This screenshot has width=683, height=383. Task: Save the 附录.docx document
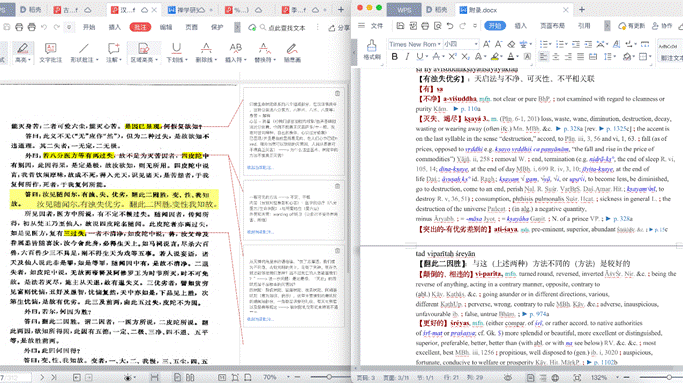click(x=400, y=26)
